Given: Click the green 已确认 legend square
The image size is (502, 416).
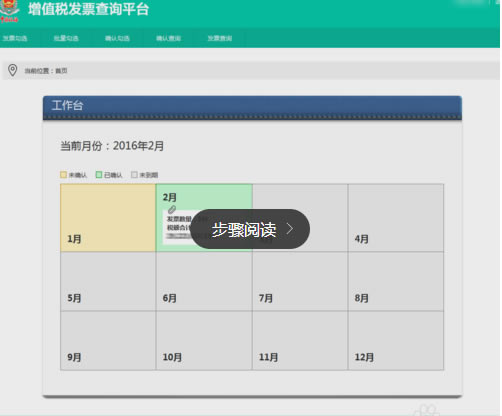Looking at the screenshot, I should coord(99,175).
